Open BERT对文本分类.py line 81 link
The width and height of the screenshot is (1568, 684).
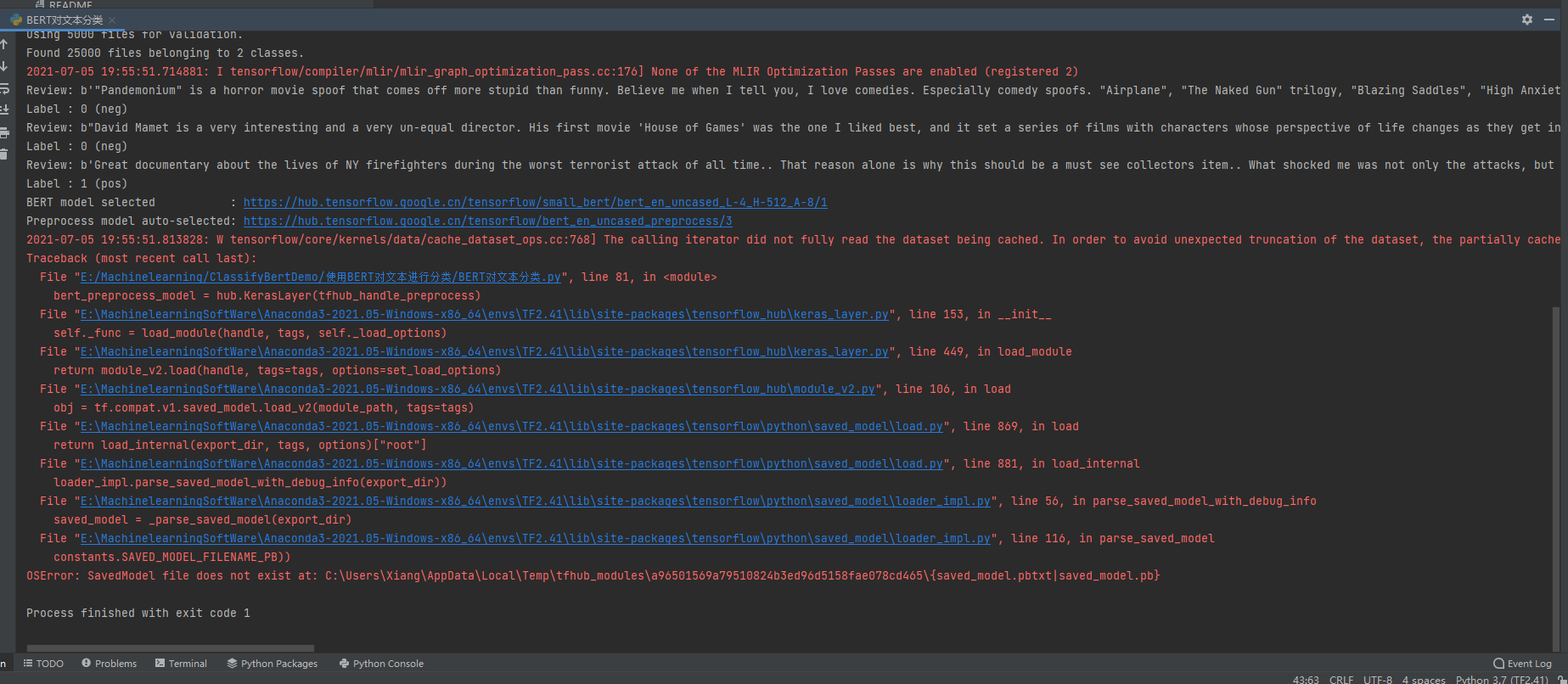pos(320,277)
